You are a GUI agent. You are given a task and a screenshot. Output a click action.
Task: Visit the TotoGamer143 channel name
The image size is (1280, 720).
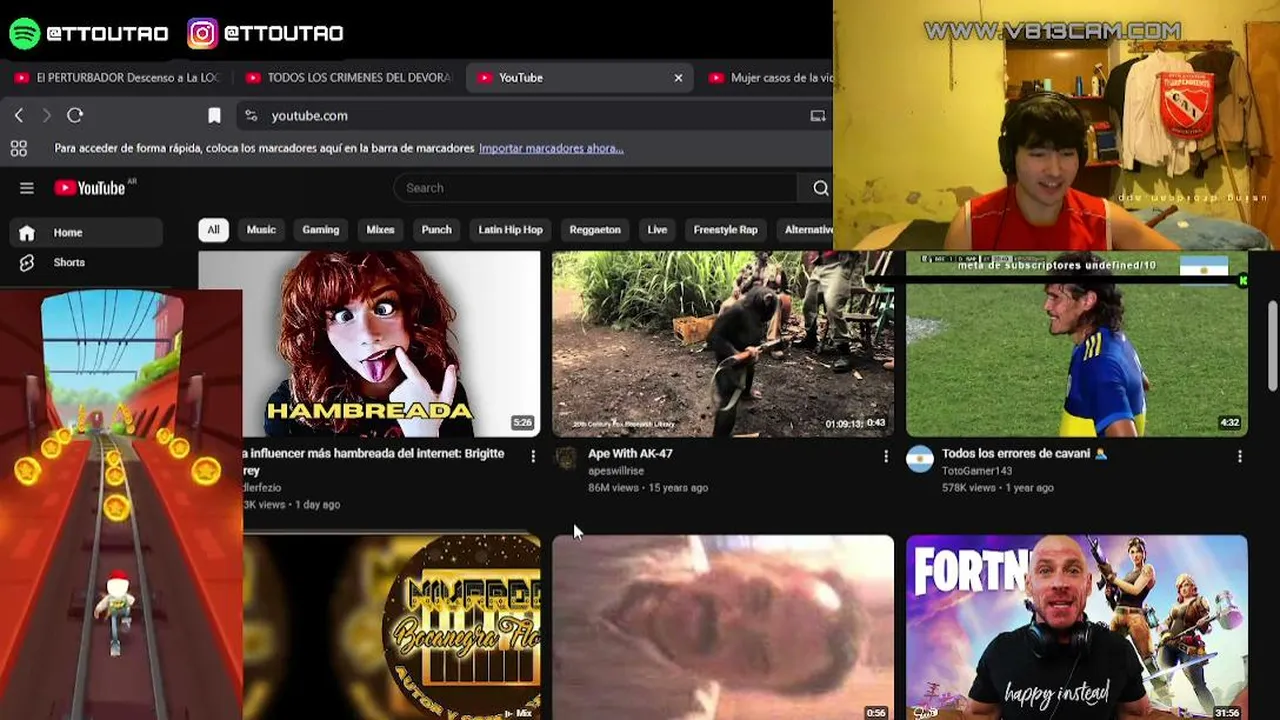click(x=977, y=471)
